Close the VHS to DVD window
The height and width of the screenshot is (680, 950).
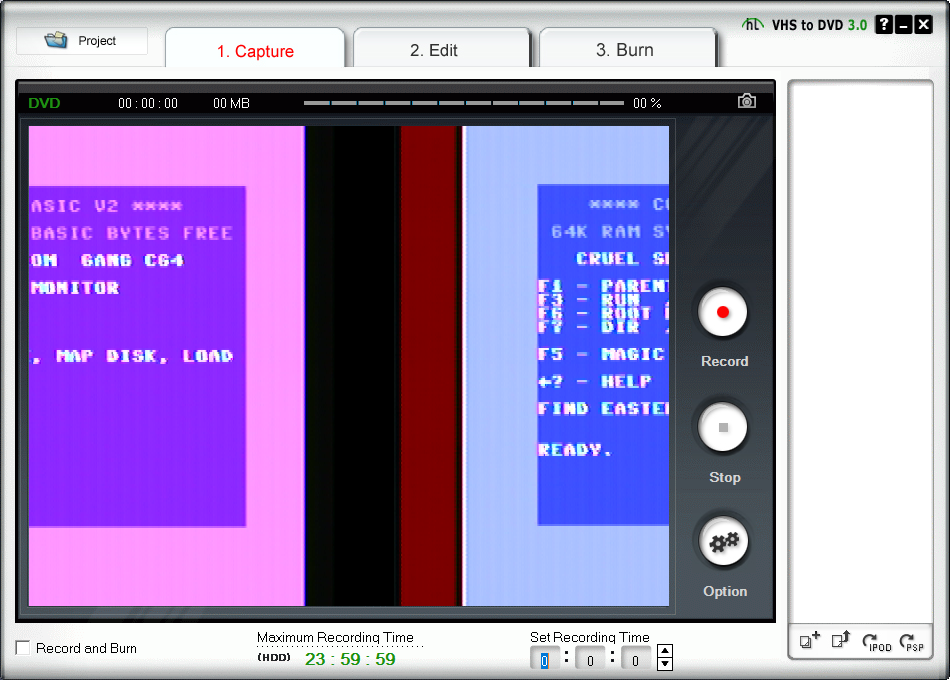click(x=923, y=24)
